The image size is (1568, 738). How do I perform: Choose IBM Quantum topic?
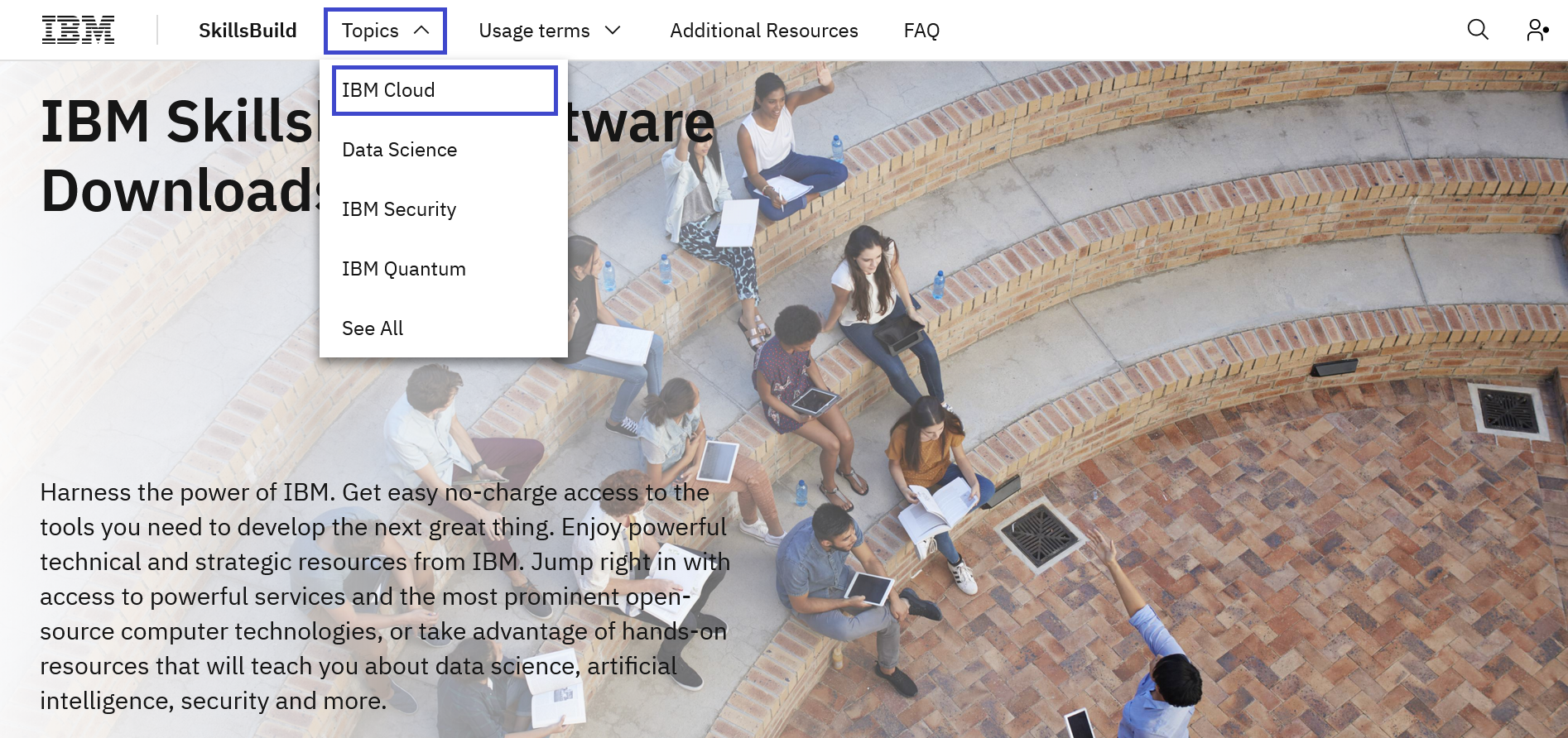click(x=444, y=269)
